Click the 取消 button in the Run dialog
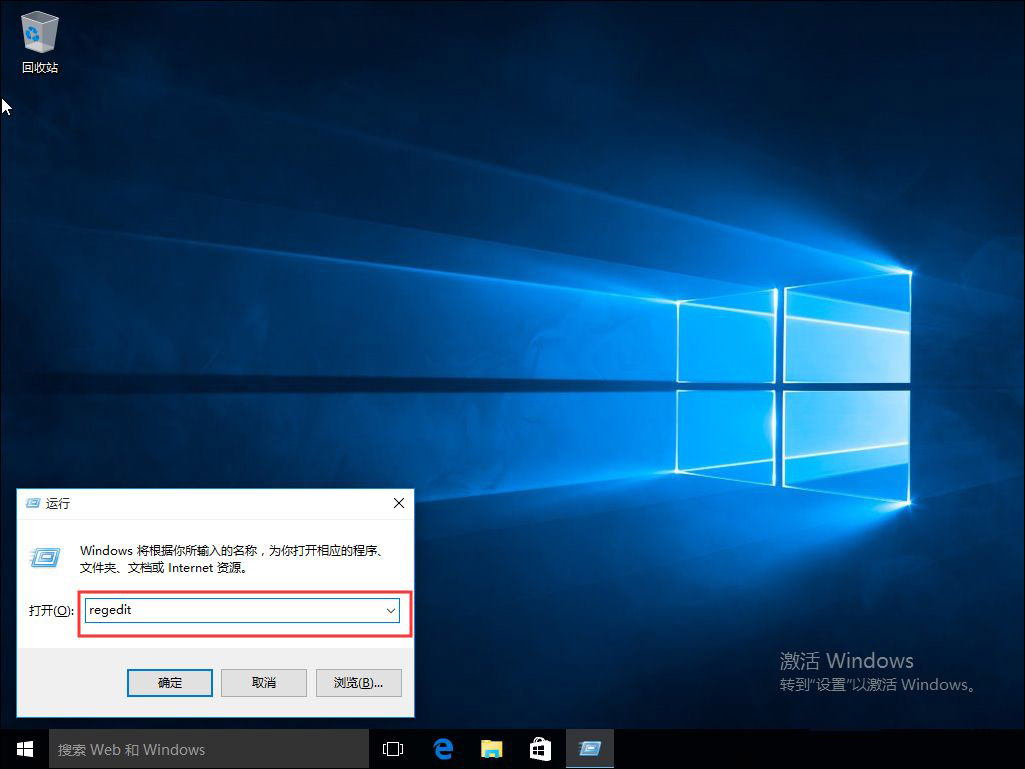The width and height of the screenshot is (1025, 769). pos(264,682)
